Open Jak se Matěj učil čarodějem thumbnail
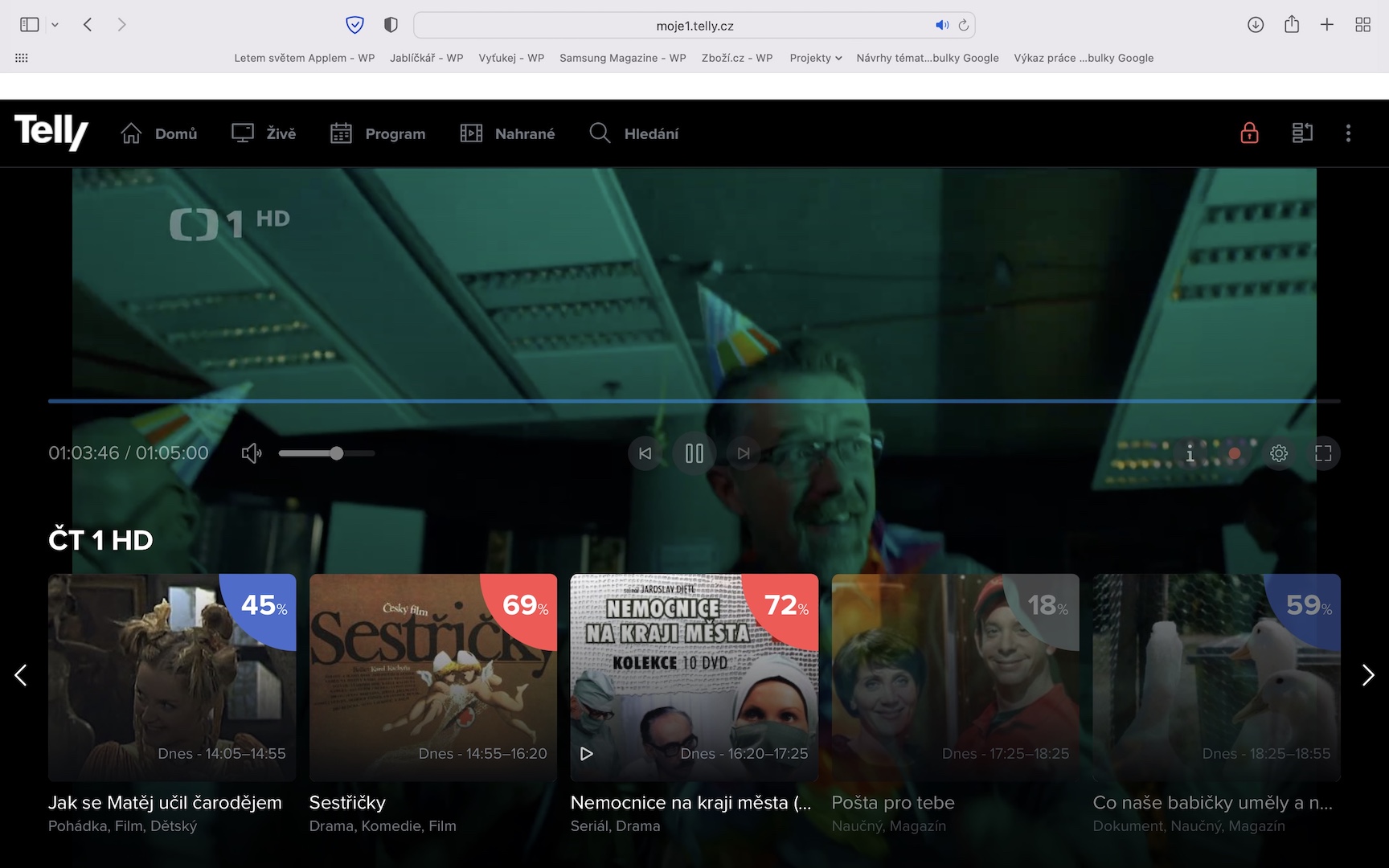The image size is (1389, 868). click(x=172, y=678)
